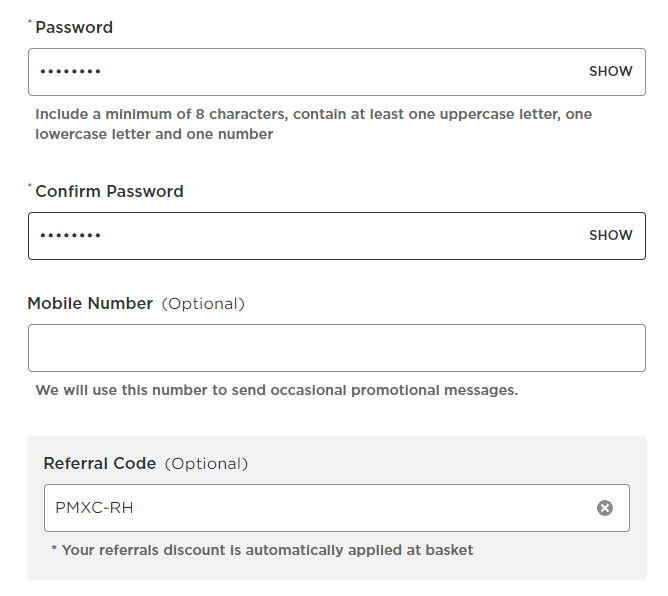Click the "Referral Code" label
Viewport: 668px width, 596px height.
[100, 464]
